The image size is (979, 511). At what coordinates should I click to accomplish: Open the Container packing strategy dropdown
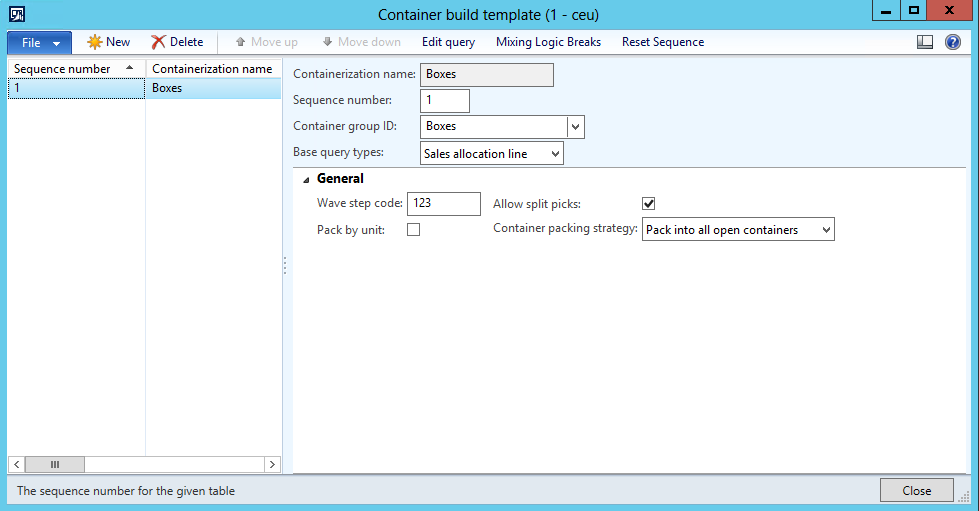[825, 230]
